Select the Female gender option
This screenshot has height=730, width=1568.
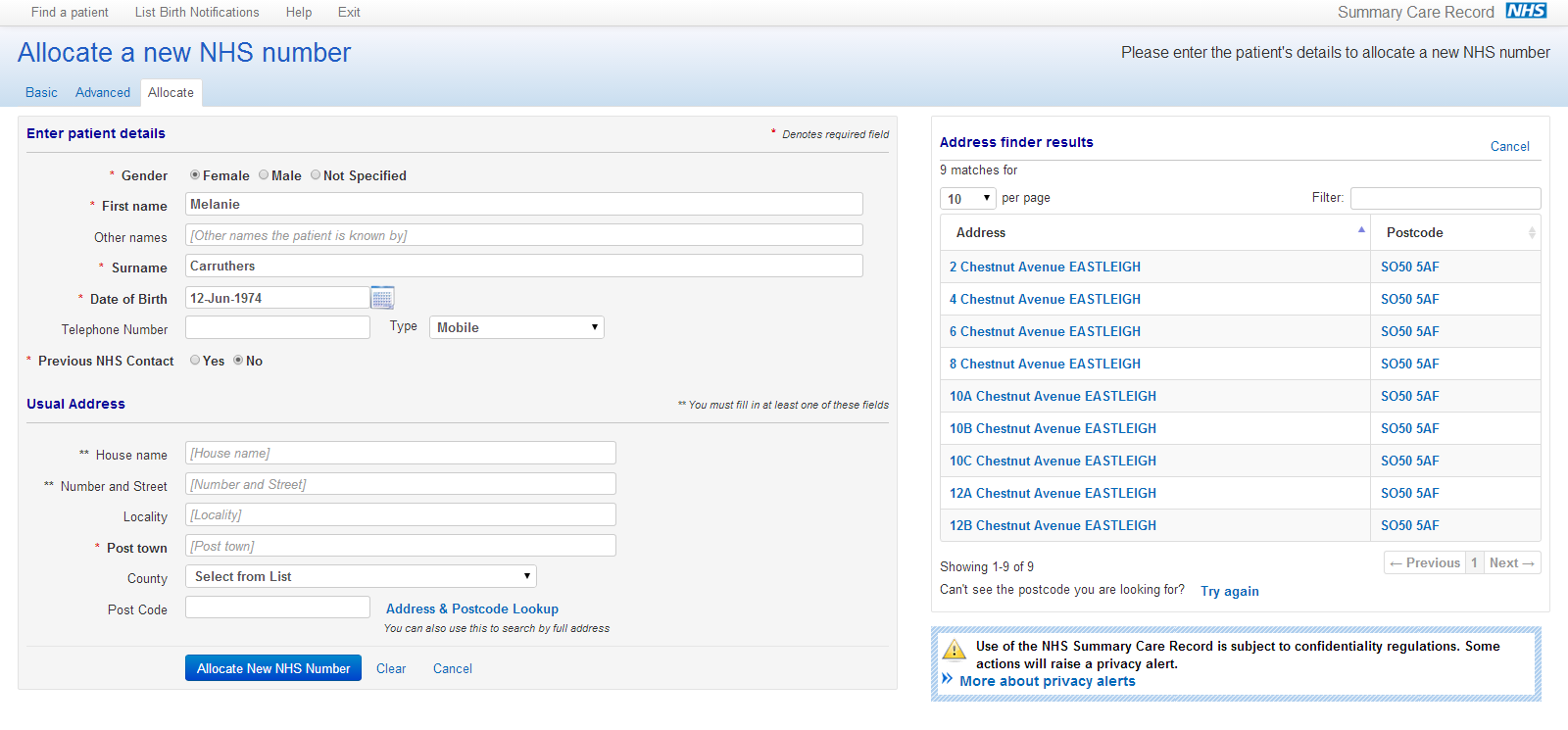[195, 175]
